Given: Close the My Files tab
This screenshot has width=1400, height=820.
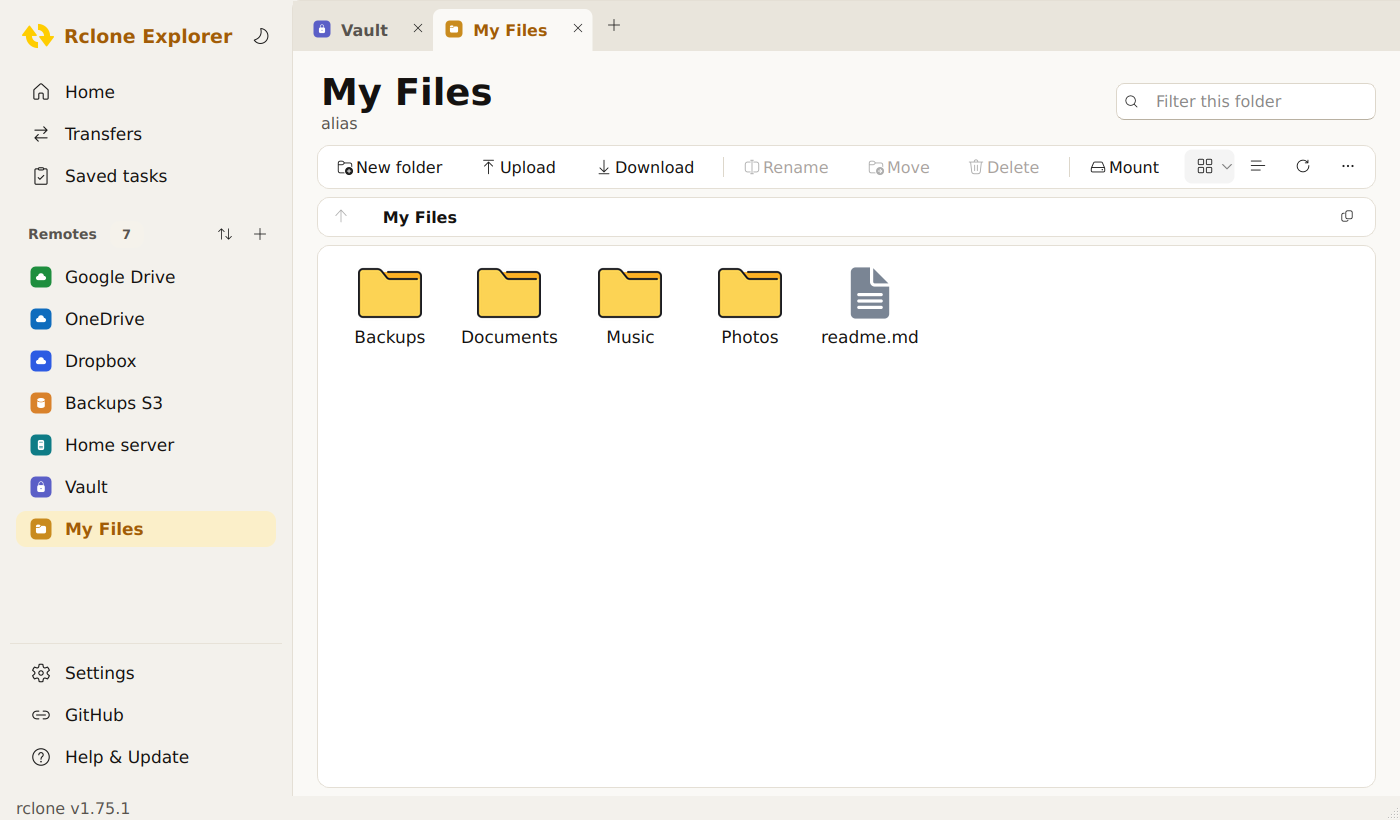Looking at the screenshot, I should [x=578, y=29].
